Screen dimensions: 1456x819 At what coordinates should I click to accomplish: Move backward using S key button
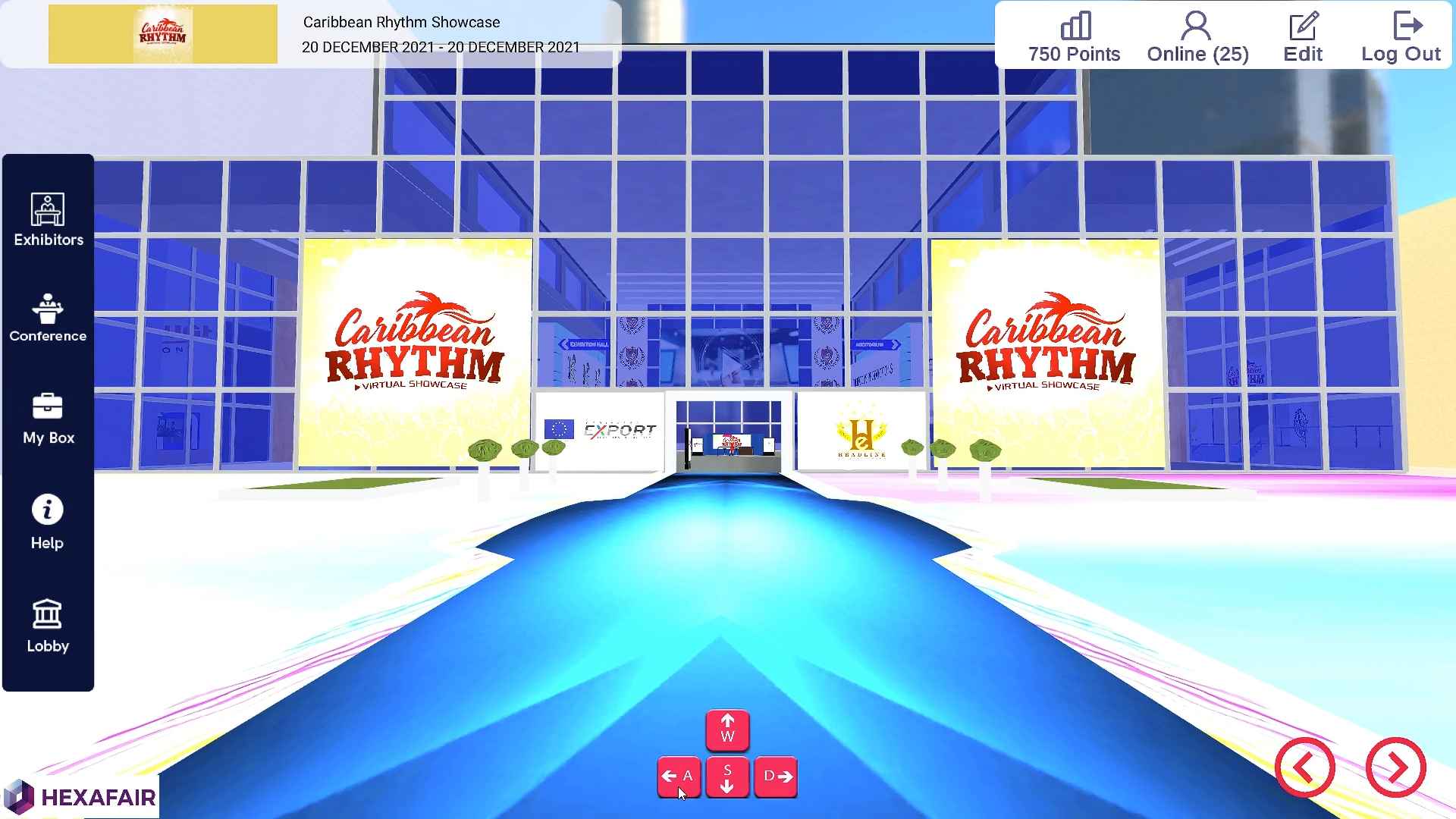[x=727, y=778]
